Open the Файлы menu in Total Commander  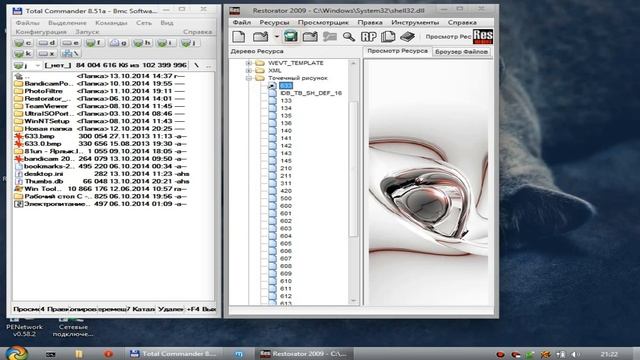pos(27,23)
